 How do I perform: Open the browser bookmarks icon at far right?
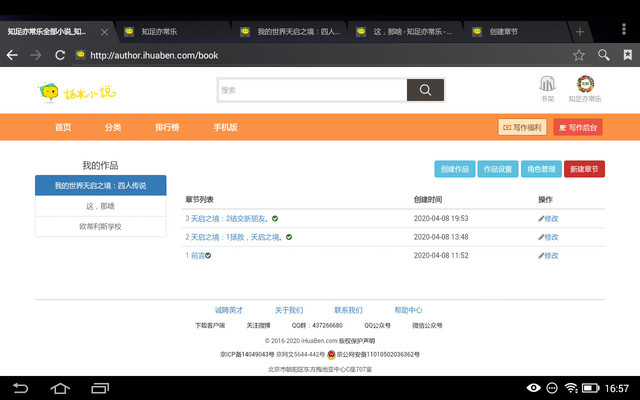click(x=627, y=55)
